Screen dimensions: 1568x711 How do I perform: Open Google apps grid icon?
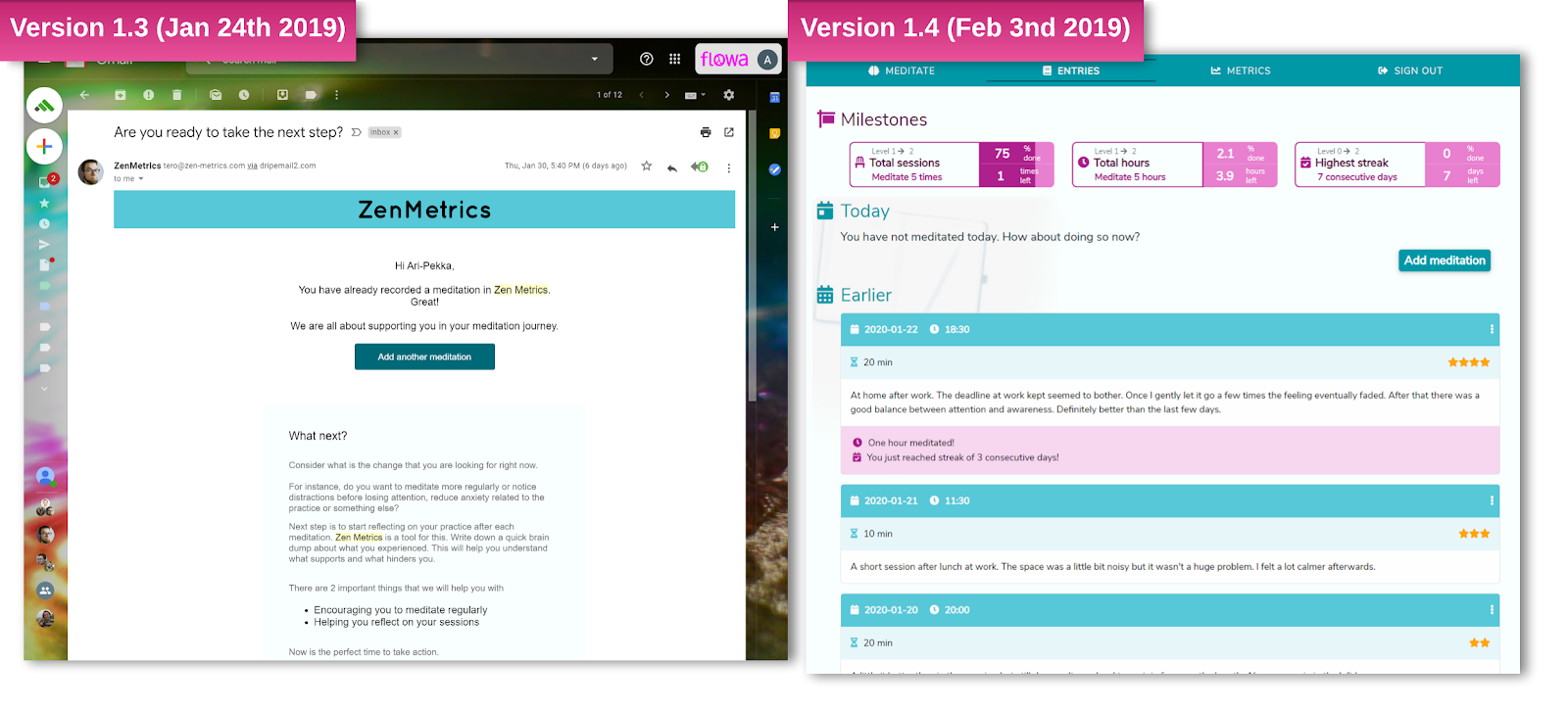(x=675, y=59)
